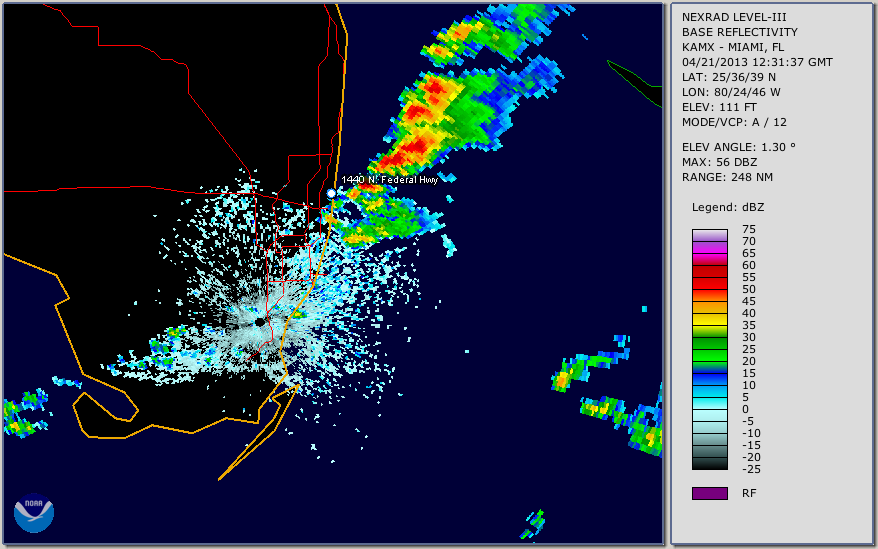
Task: Click the NOAA logo icon
Action: pos(34,513)
